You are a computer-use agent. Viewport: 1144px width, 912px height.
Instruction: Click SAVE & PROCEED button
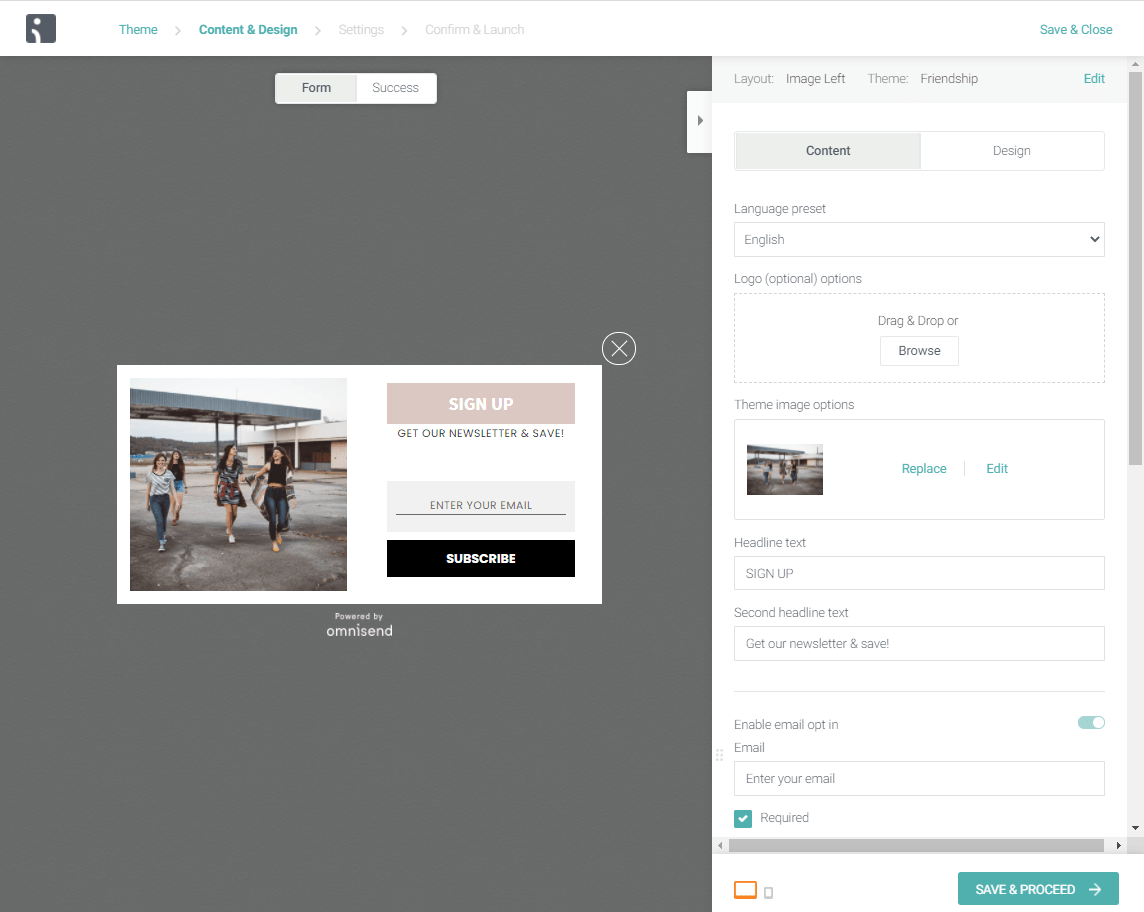point(1037,889)
